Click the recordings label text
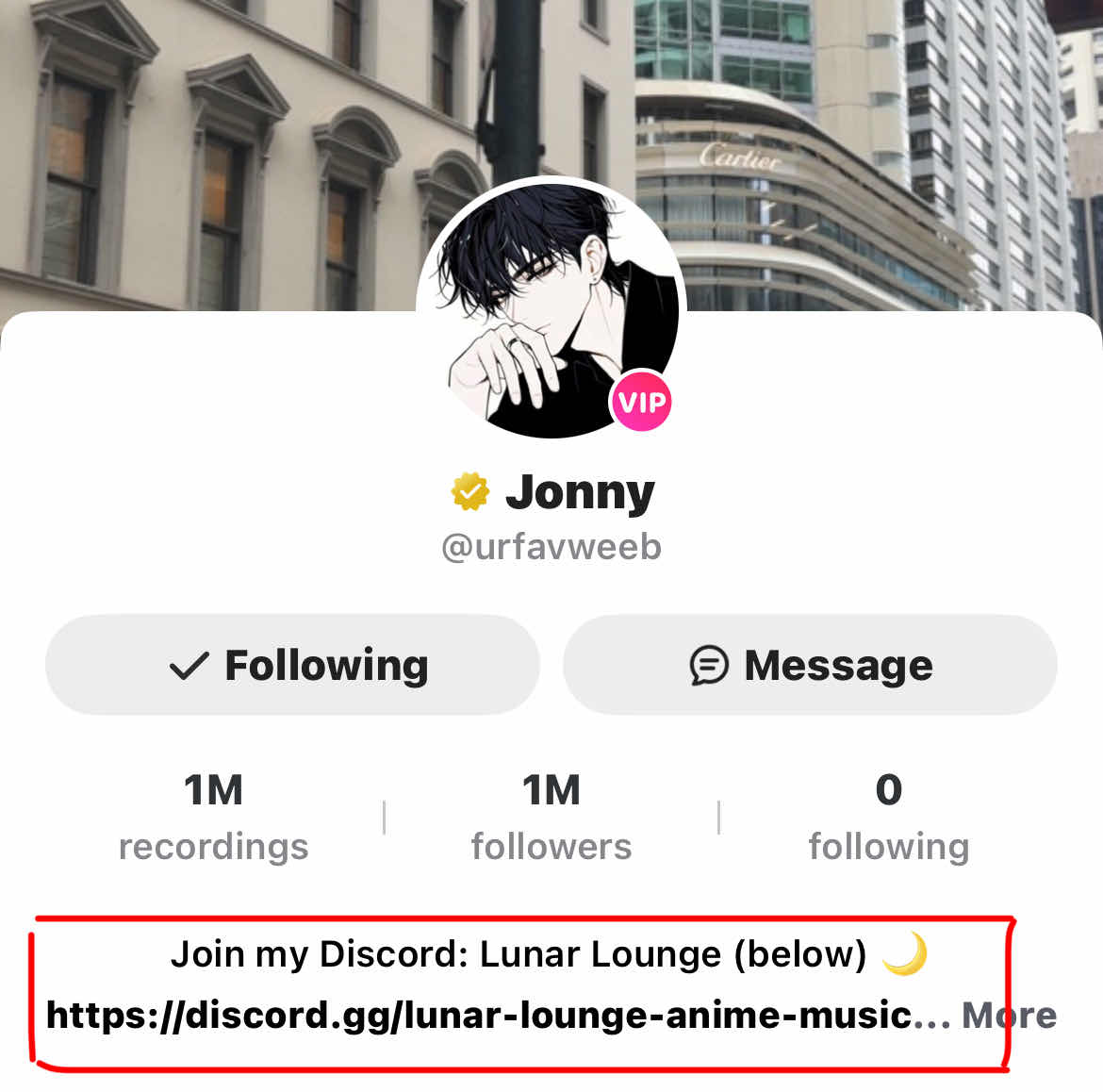1103x1092 pixels. pyautogui.click(x=214, y=847)
